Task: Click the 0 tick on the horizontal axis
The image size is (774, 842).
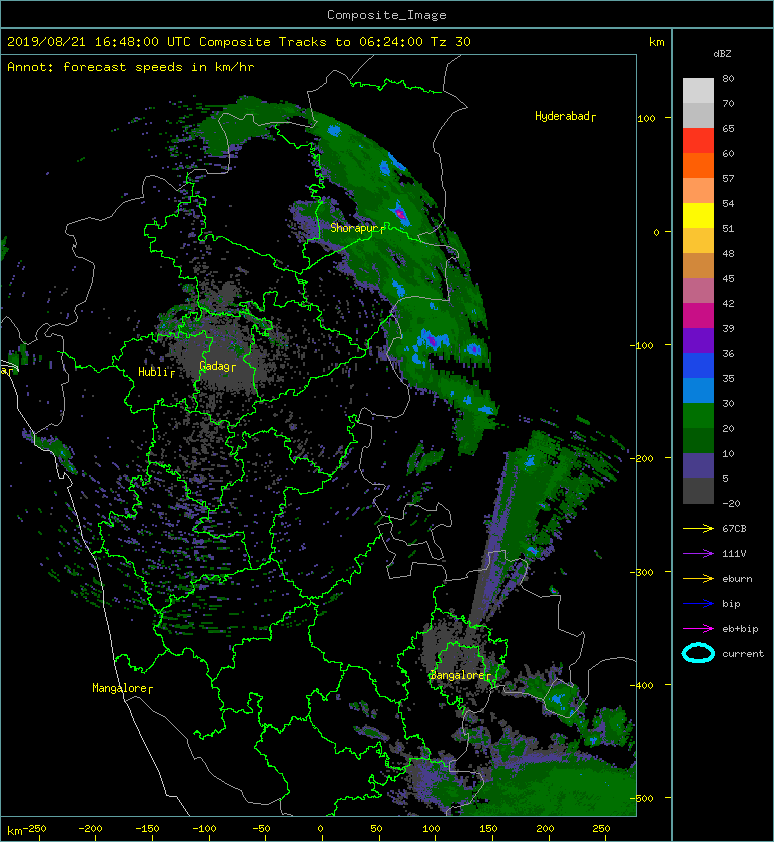Action: click(320, 829)
